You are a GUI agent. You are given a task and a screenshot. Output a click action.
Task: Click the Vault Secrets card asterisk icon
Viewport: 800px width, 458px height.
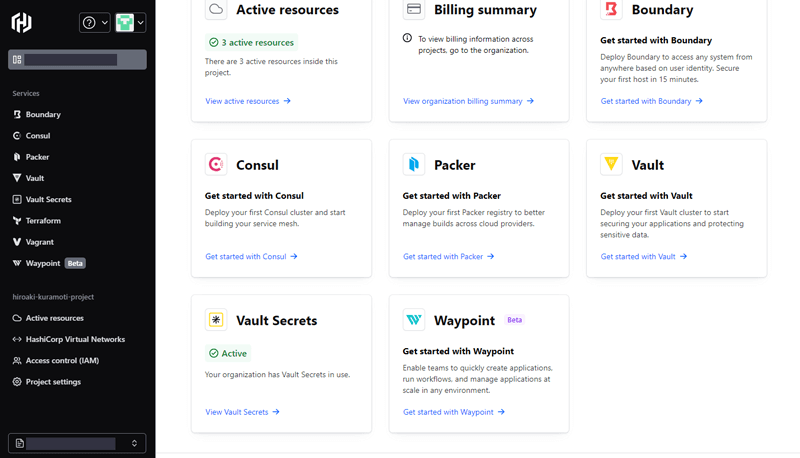click(x=216, y=320)
